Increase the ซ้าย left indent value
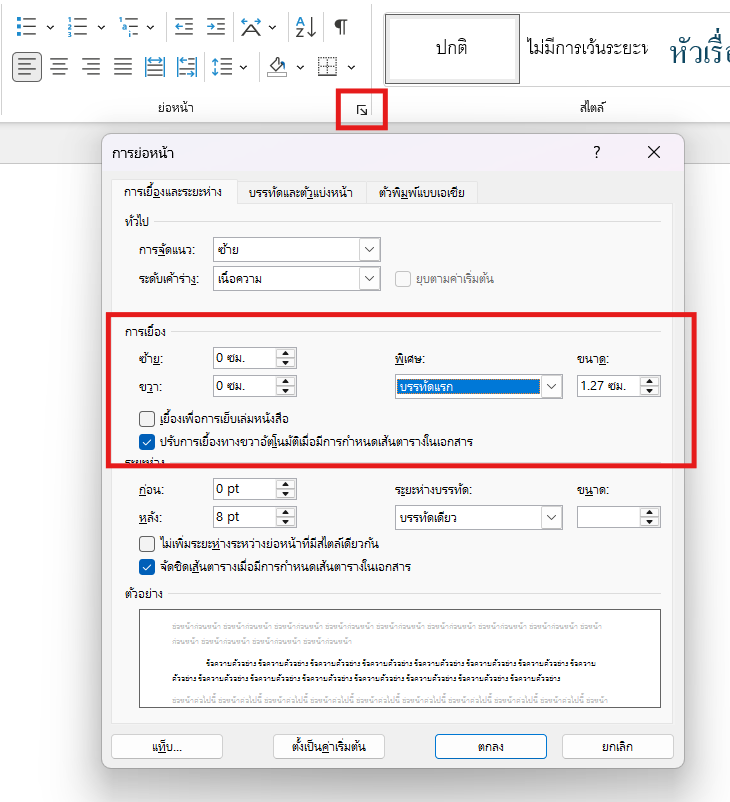The height and width of the screenshot is (802, 730). 286,353
